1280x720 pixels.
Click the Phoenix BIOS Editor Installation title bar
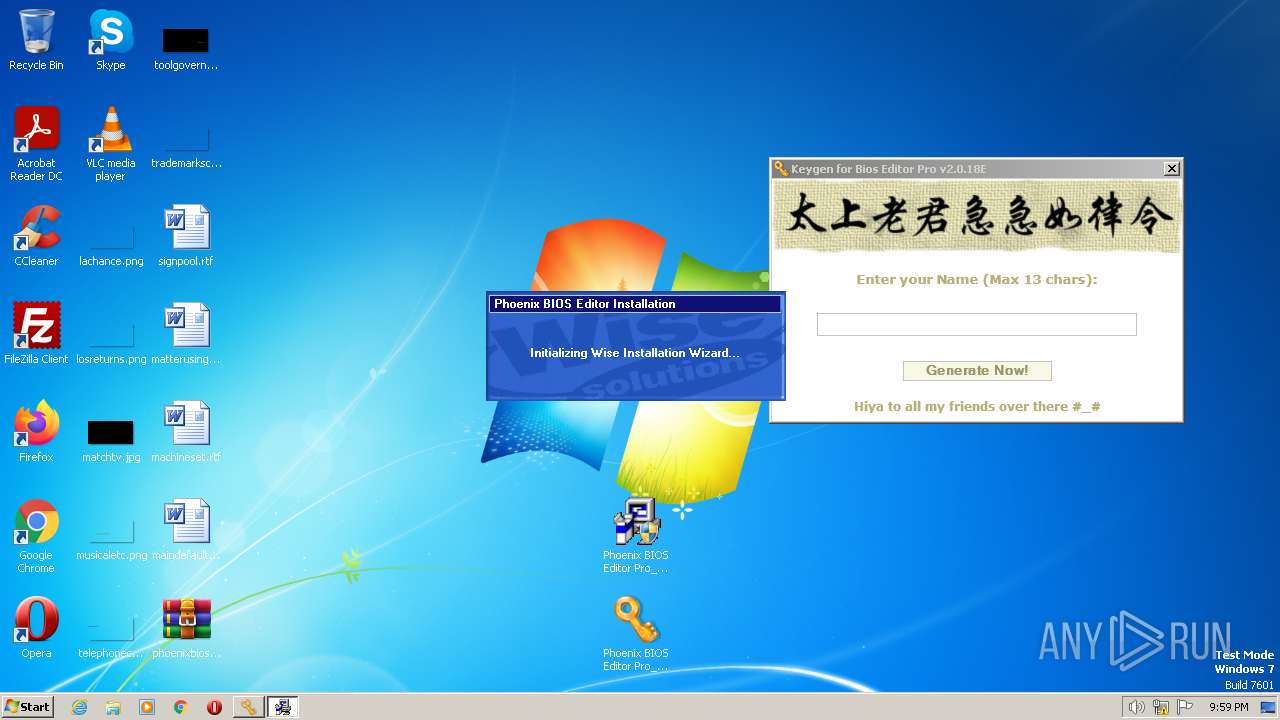(x=635, y=304)
